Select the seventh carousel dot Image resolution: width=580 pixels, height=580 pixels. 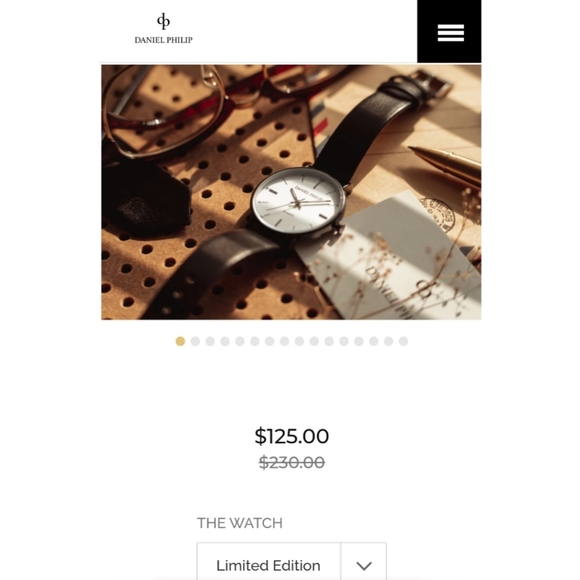point(269,341)
